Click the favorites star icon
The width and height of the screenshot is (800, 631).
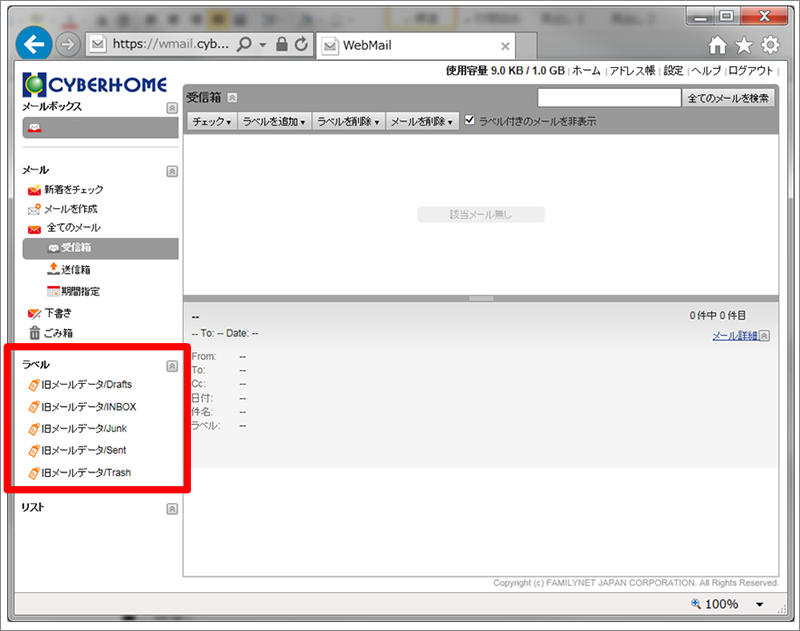(x=743, y=45)
